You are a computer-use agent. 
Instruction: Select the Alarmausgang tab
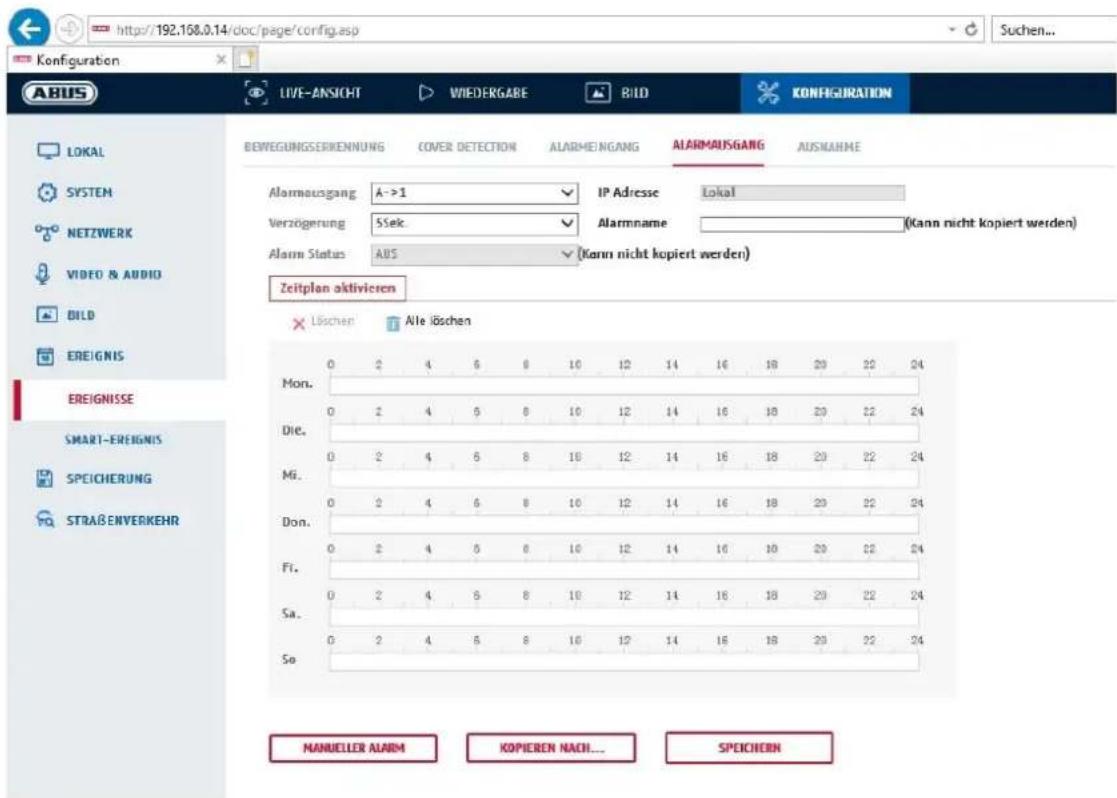[718, 145]
